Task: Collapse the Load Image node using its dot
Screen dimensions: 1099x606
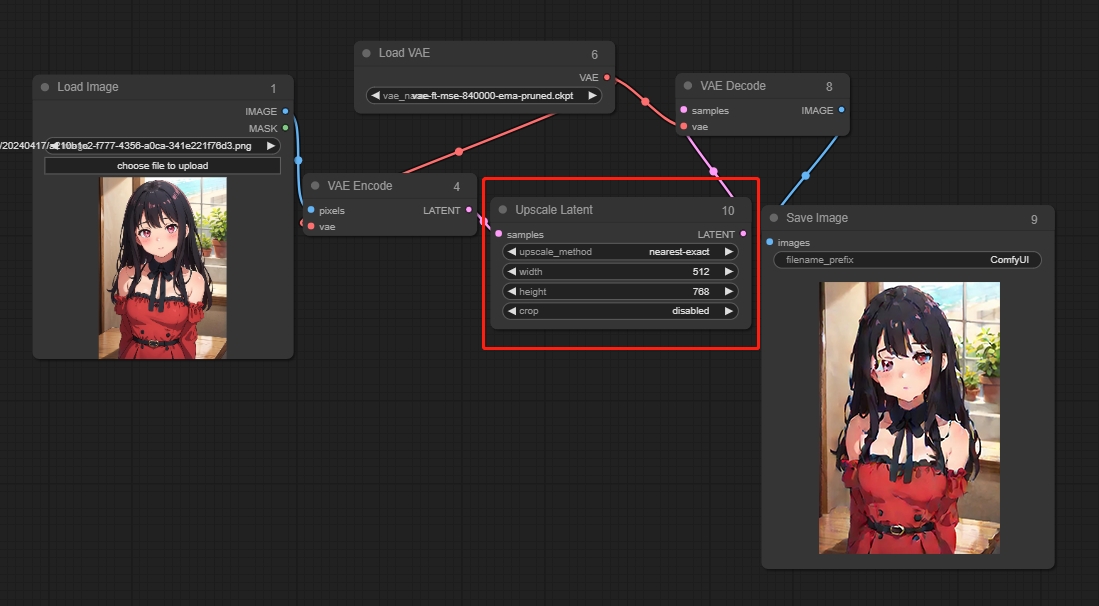Action: point(45,87)
